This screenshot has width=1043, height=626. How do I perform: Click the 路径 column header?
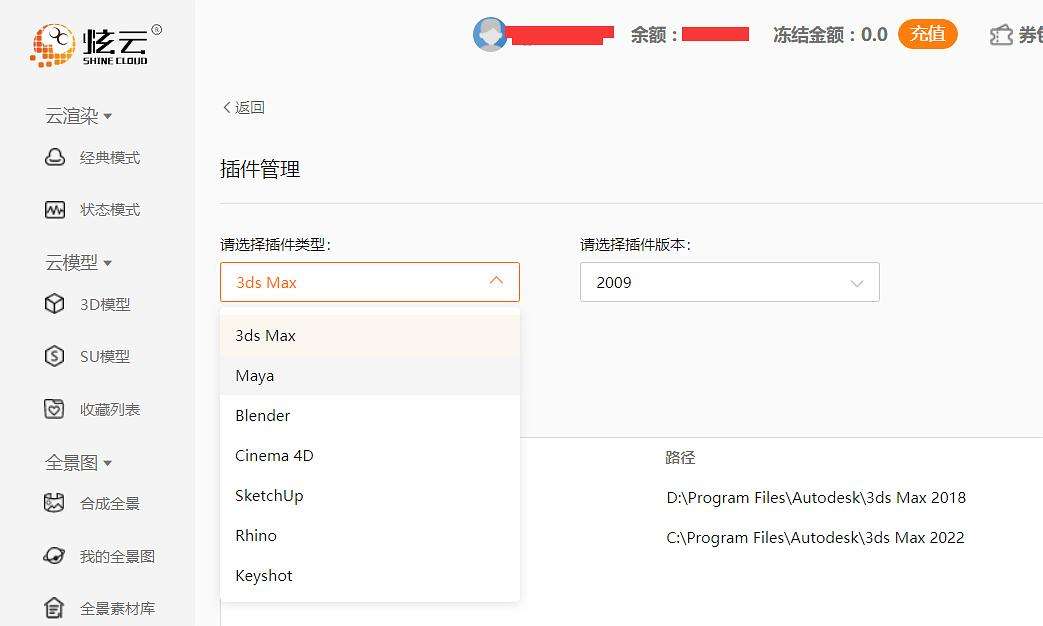(680, 458)
